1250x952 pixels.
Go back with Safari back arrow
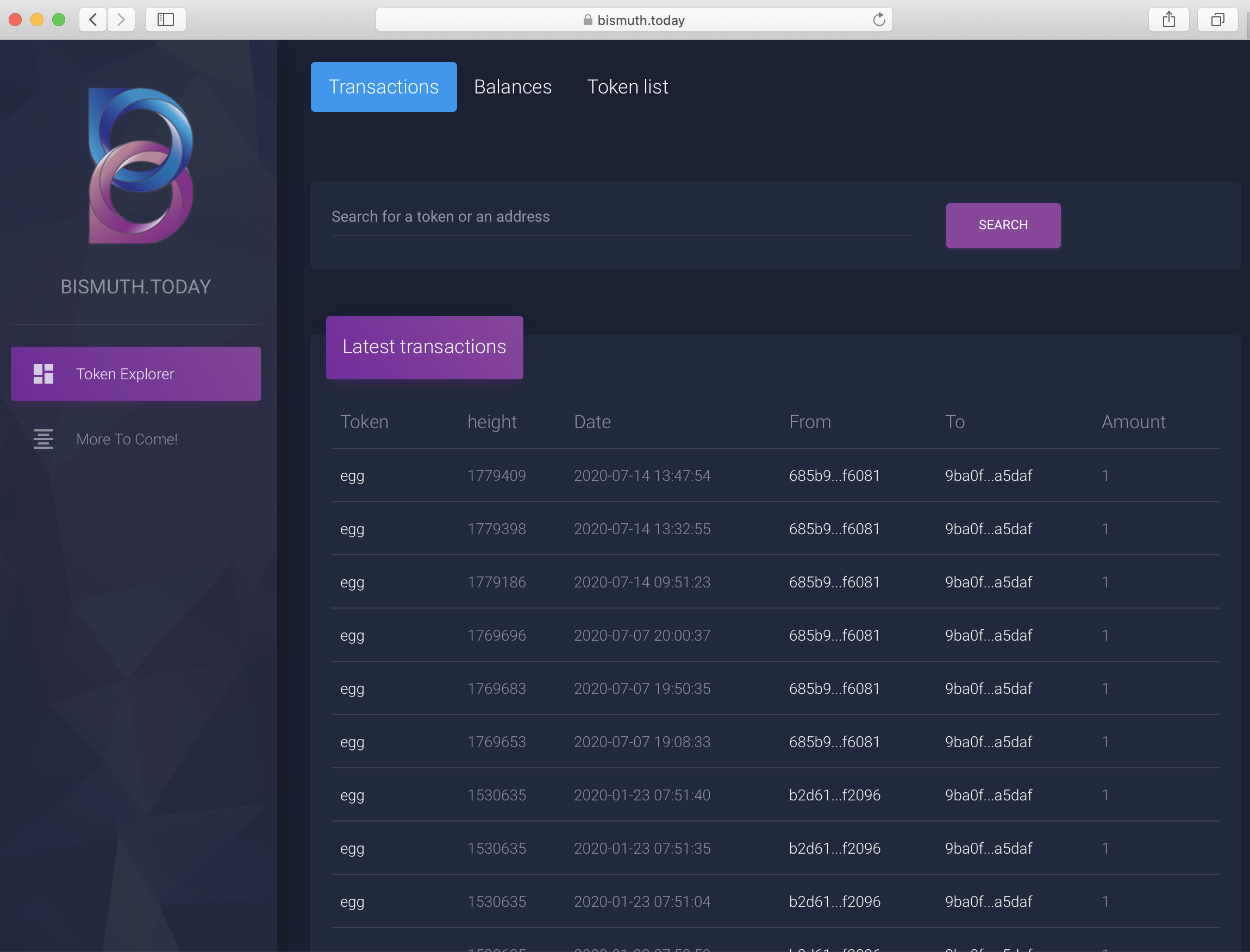93,21
